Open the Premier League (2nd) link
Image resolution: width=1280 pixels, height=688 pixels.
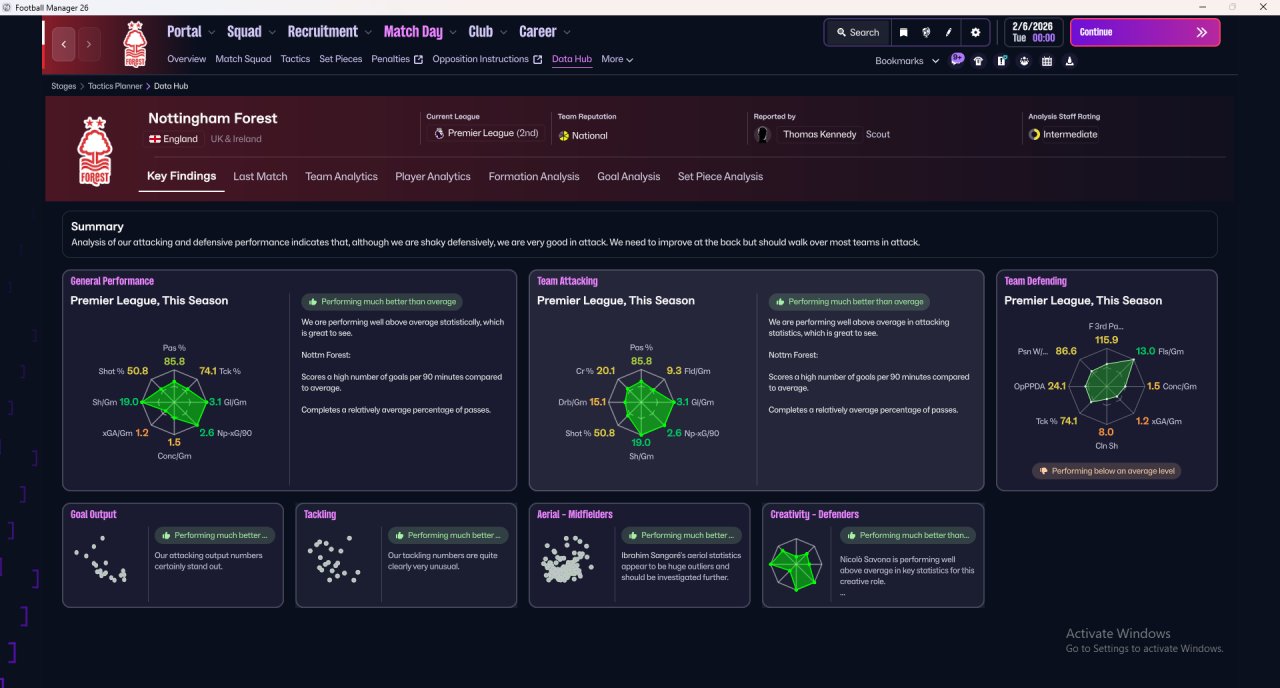click(493, 133)
